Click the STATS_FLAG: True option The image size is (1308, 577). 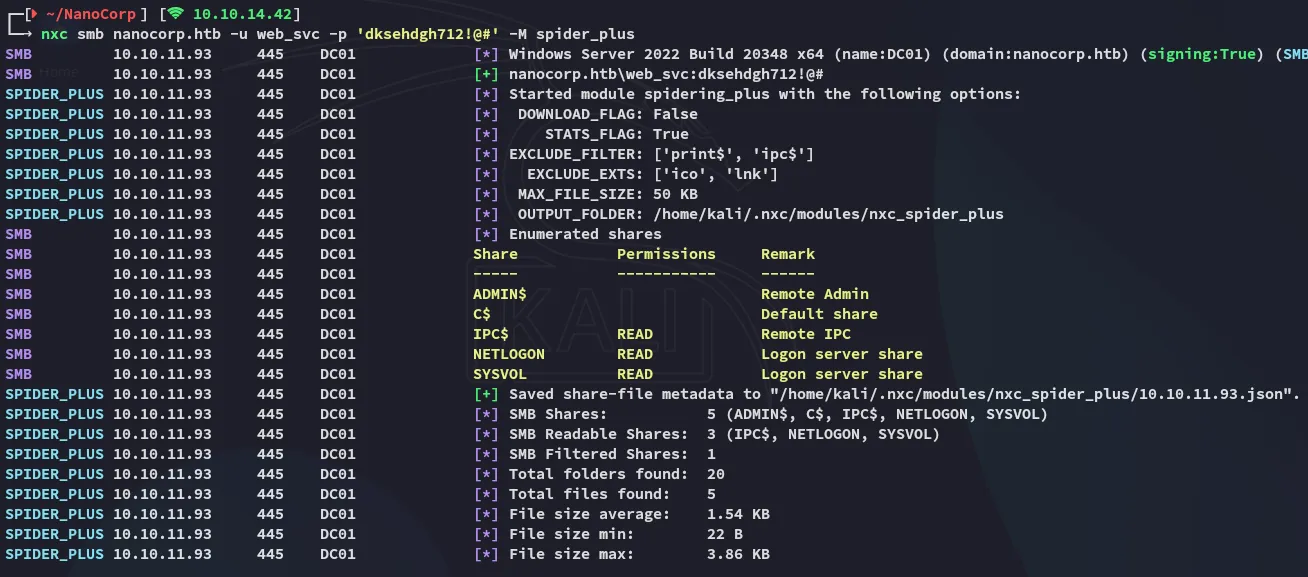click(x=616, y=134)
